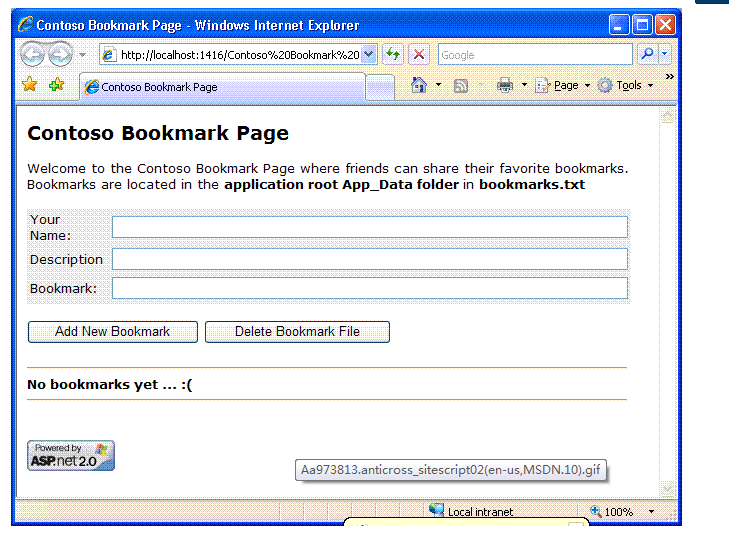Screen dimensions: 729x534
Task: Click the Delete Bookmark File button
Action: [297, 332]
